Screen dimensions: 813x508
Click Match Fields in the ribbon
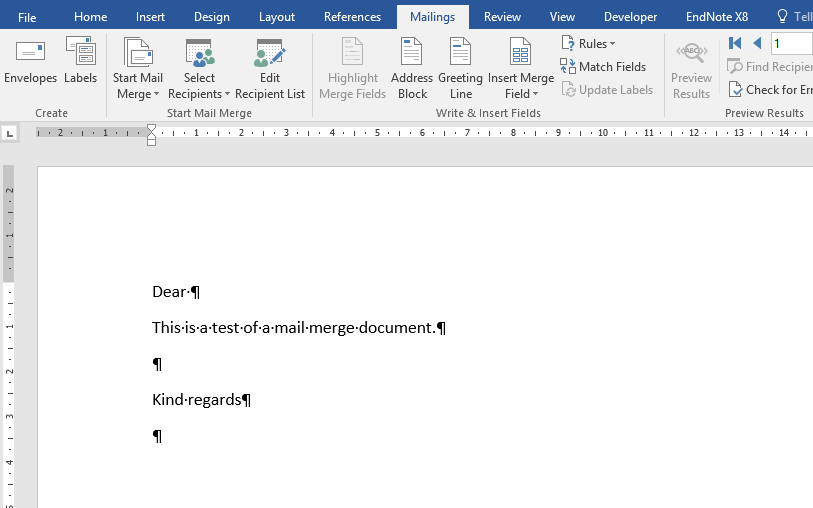coord(603,67)
